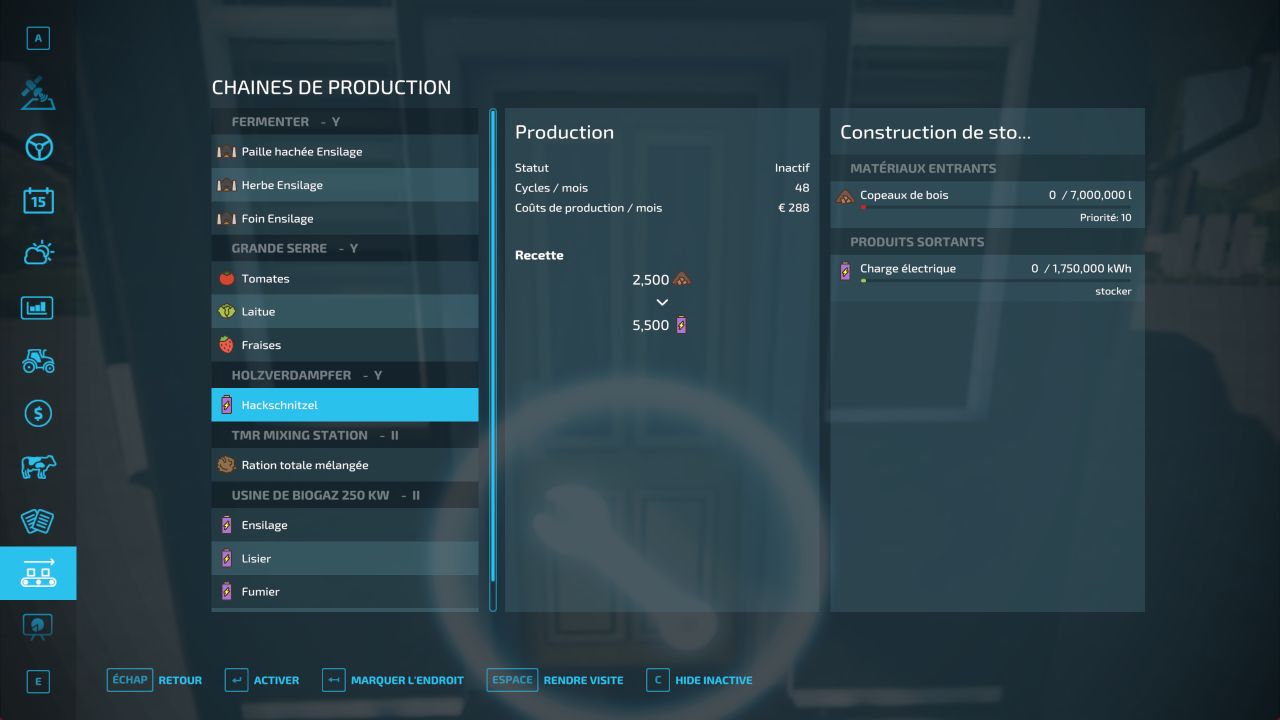The image size is (1280, 720).
Task: Open the tractor vehicles page icon
Action: 38,360
